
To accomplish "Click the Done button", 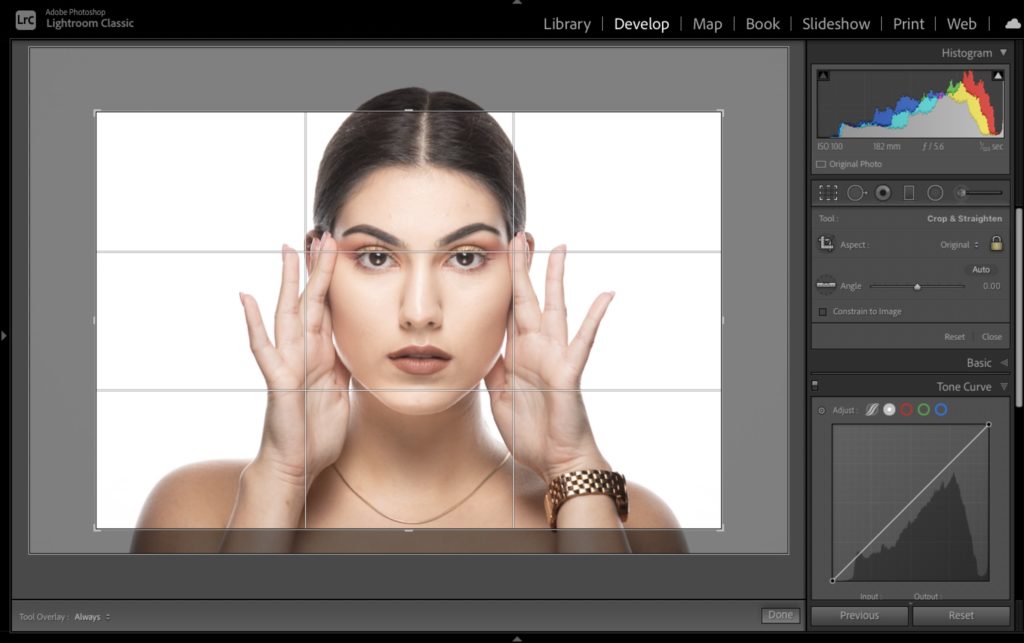I will pos(780,615).
